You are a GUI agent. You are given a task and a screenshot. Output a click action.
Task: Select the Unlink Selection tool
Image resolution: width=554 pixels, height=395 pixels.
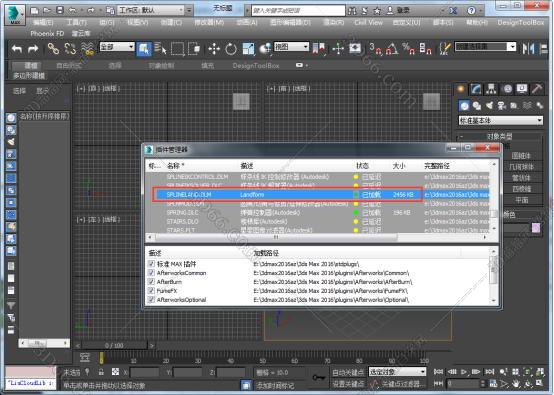(70, 48)
